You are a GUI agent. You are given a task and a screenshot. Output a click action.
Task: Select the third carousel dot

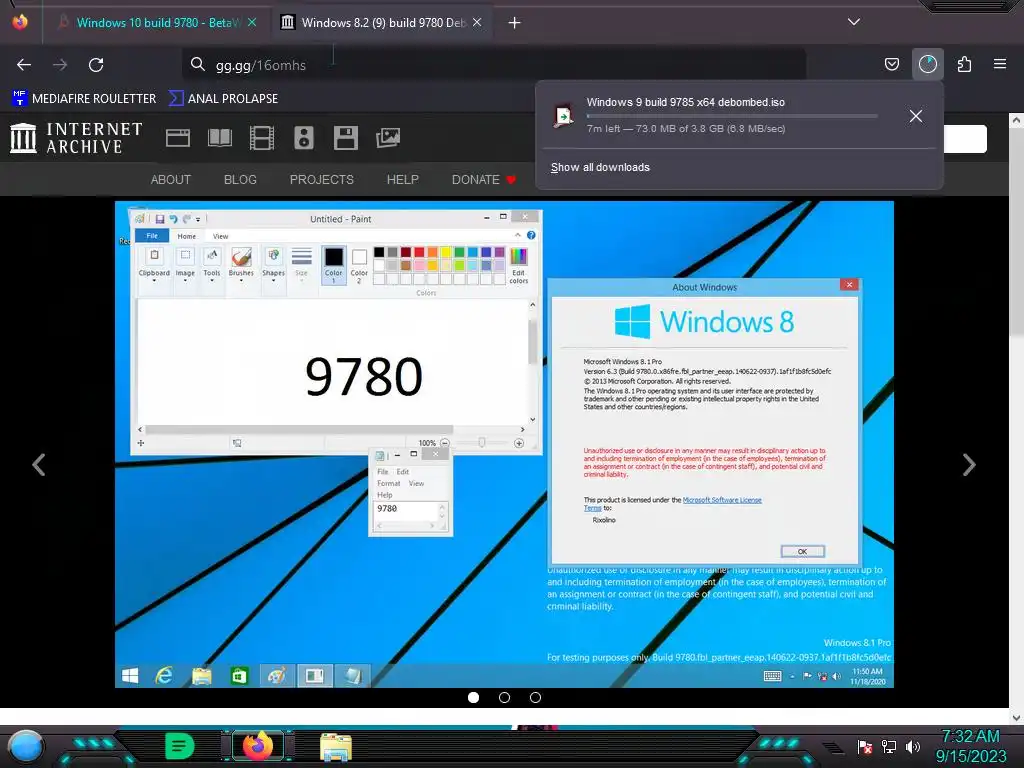(536, 697)
